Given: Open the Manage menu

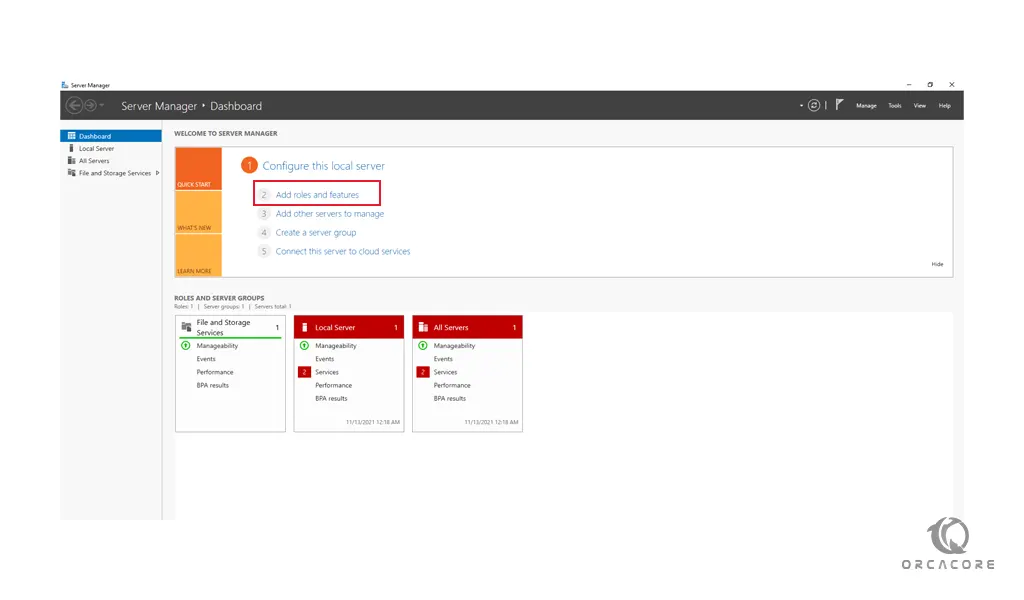Looking at the screenshot, I should pyautogui.click(x=866, y=105).
